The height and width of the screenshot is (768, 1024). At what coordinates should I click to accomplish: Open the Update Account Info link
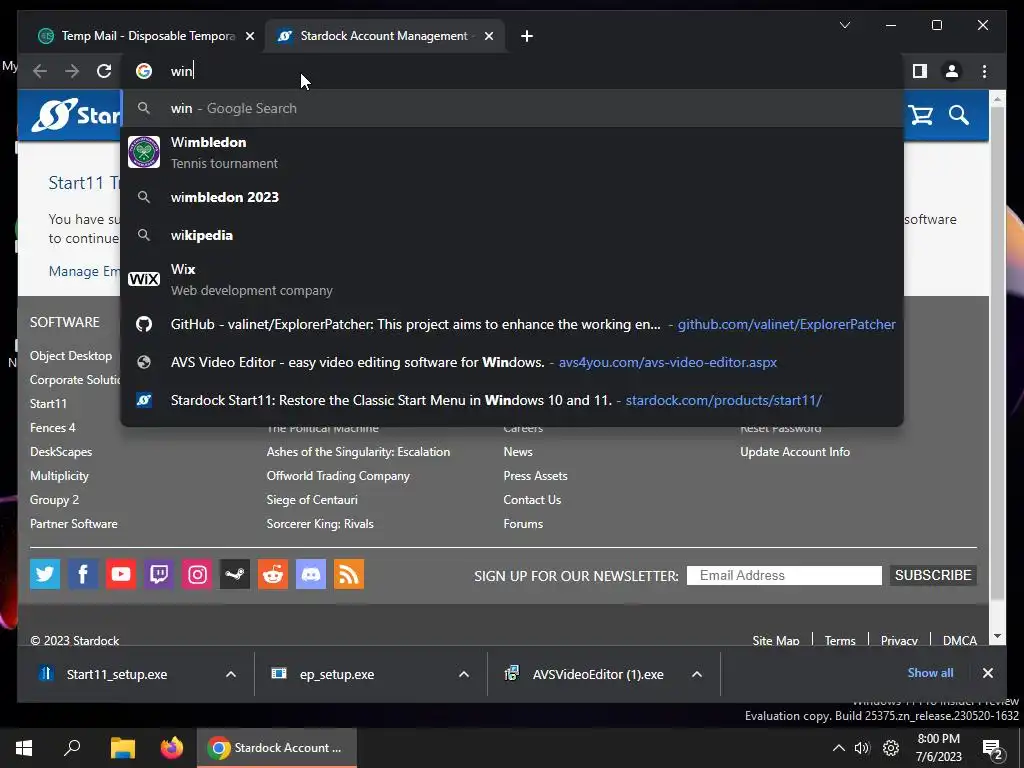coord(795,452)
